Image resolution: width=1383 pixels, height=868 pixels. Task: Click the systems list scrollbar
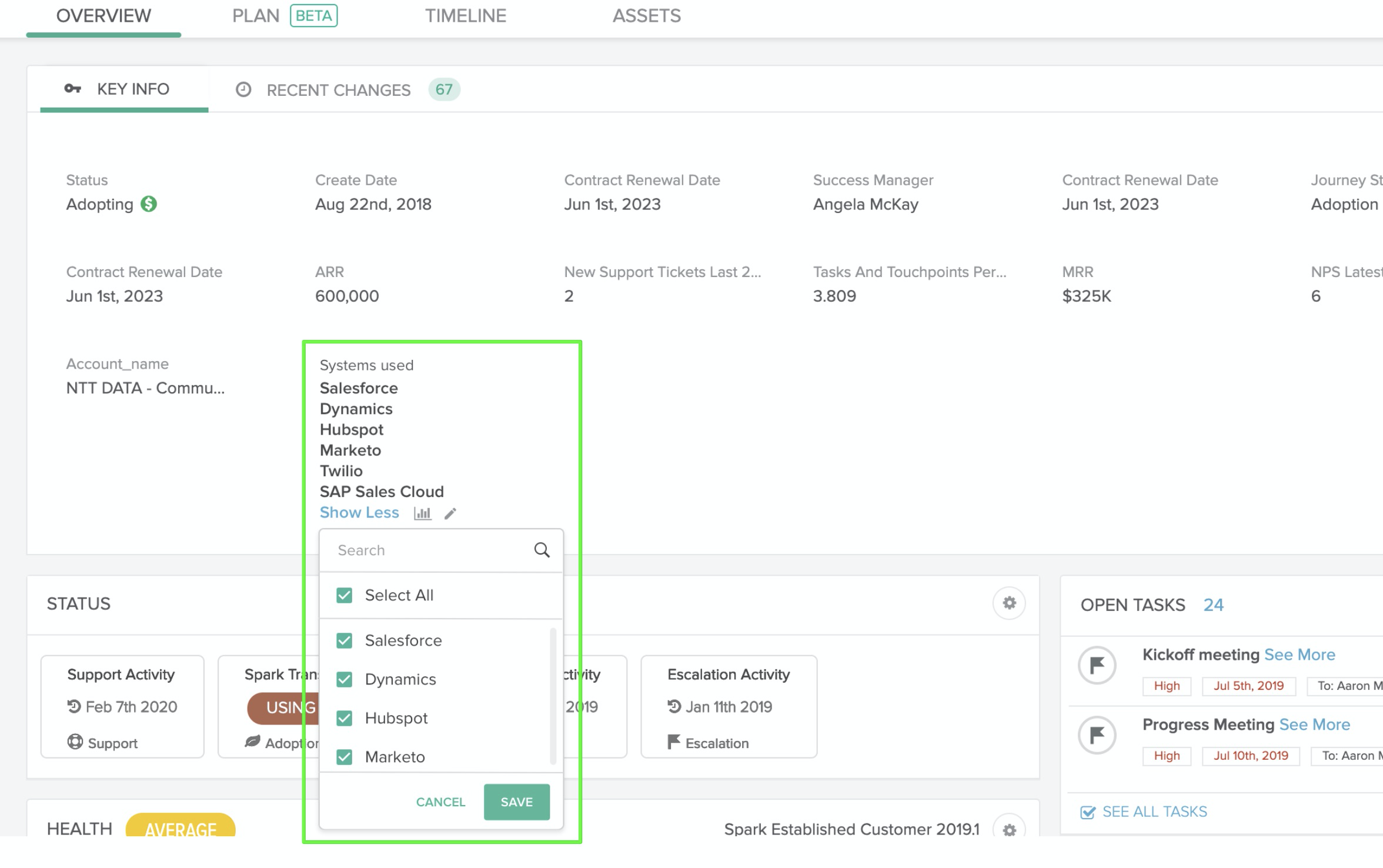553,696
